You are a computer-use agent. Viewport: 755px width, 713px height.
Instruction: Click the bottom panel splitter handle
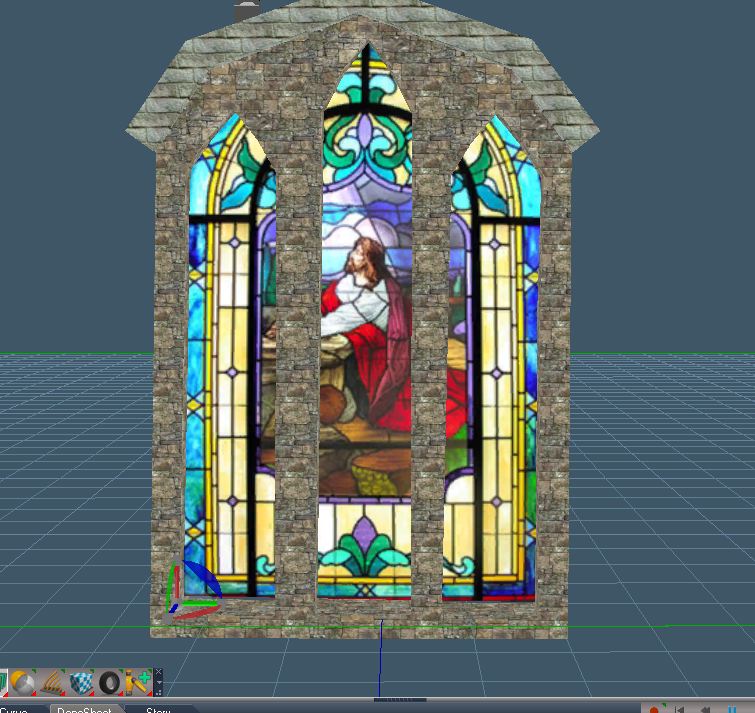tap(400, 700)
